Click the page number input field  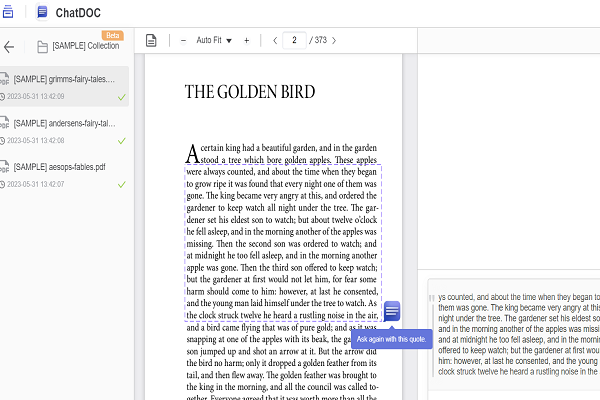tap(295, 40)
